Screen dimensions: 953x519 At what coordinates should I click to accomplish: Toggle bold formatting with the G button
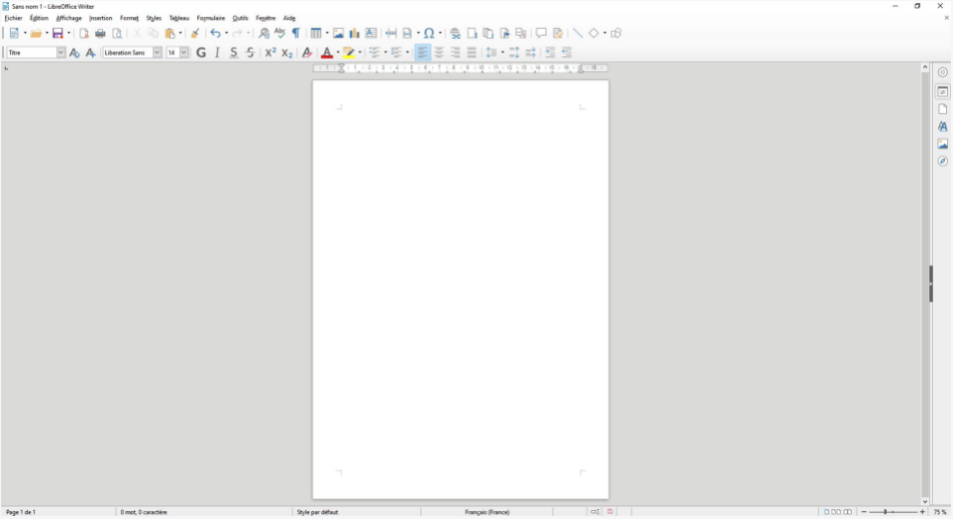[201, 52]
